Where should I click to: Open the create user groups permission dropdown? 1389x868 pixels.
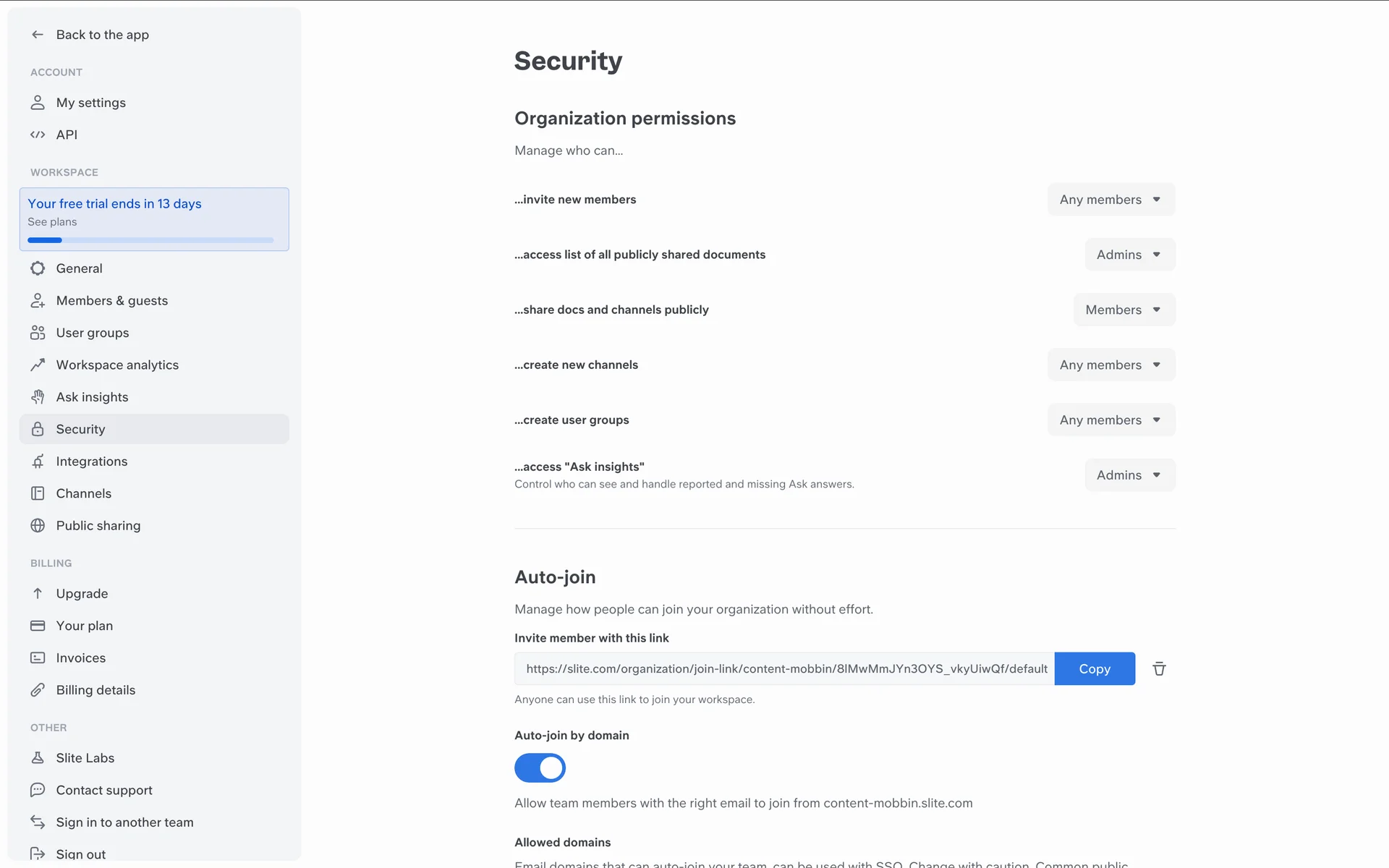(x=1110, y=420)
